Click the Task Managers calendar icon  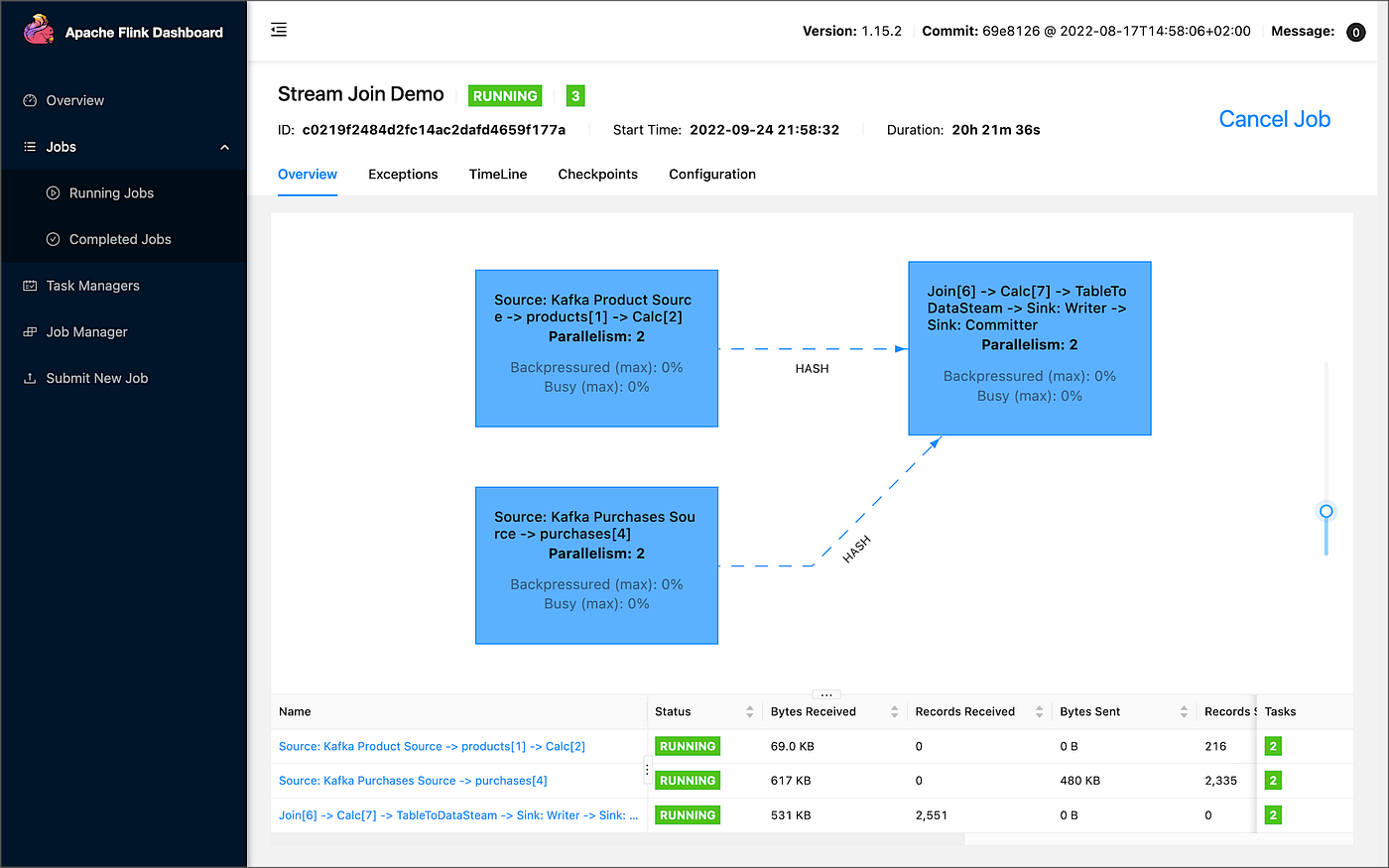pos(30,286)
